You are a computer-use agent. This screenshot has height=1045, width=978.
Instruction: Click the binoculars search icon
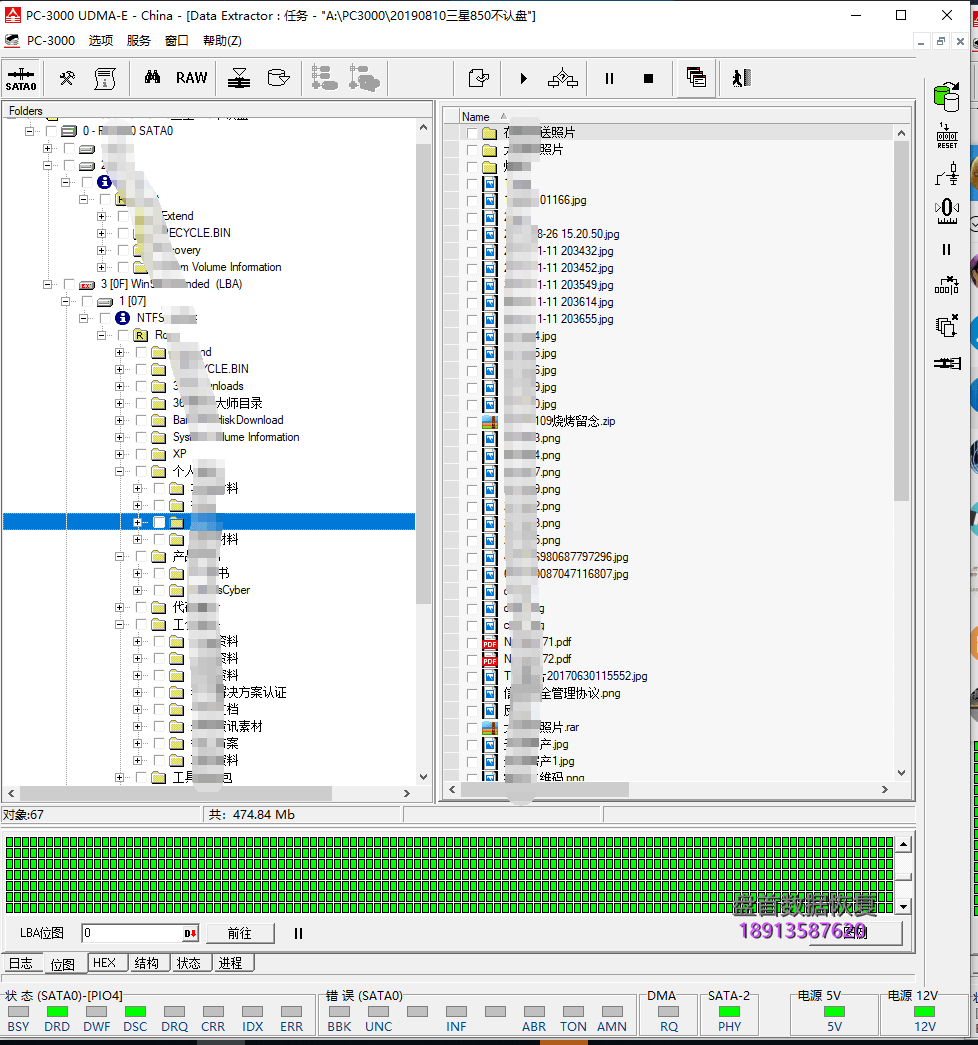(152, 77)
